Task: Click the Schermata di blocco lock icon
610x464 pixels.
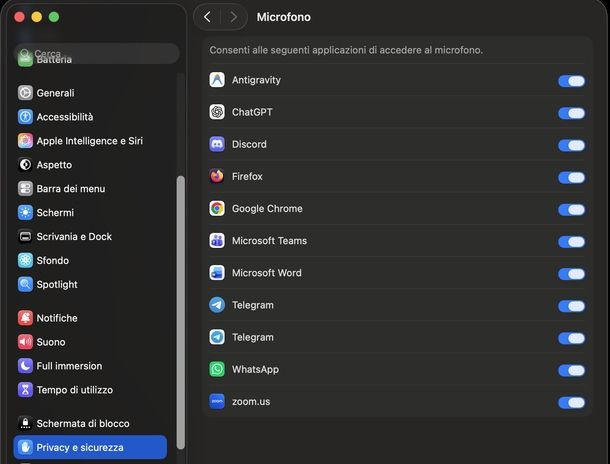Action: coord(25,423)
